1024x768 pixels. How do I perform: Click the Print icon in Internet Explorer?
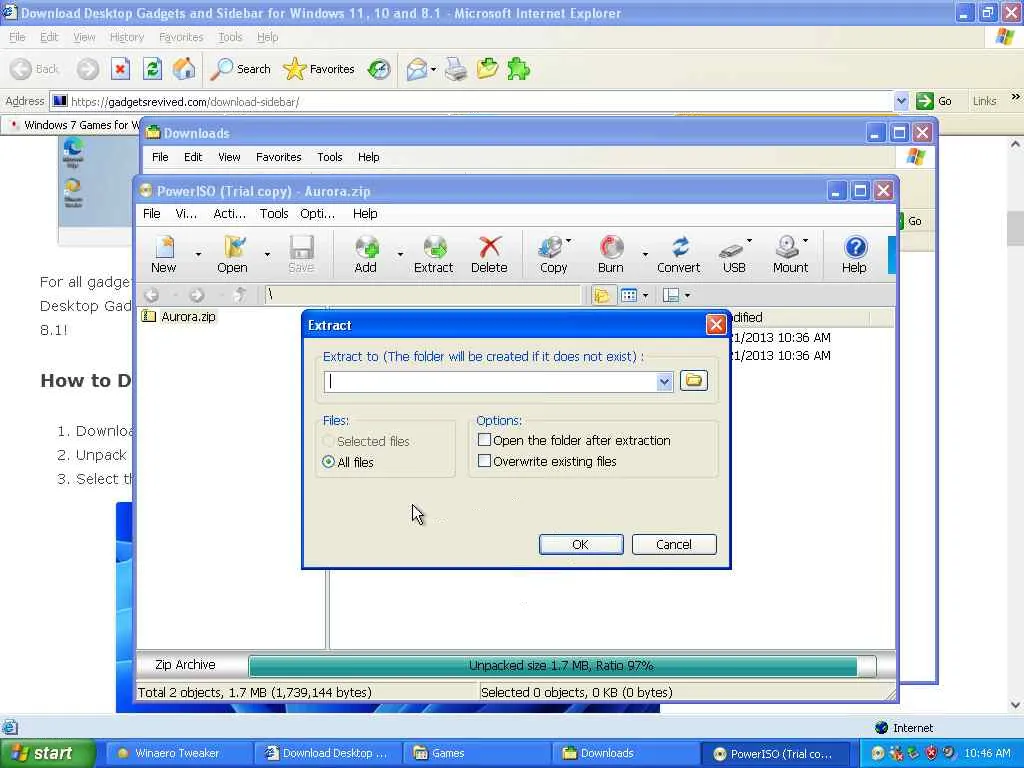456,69
